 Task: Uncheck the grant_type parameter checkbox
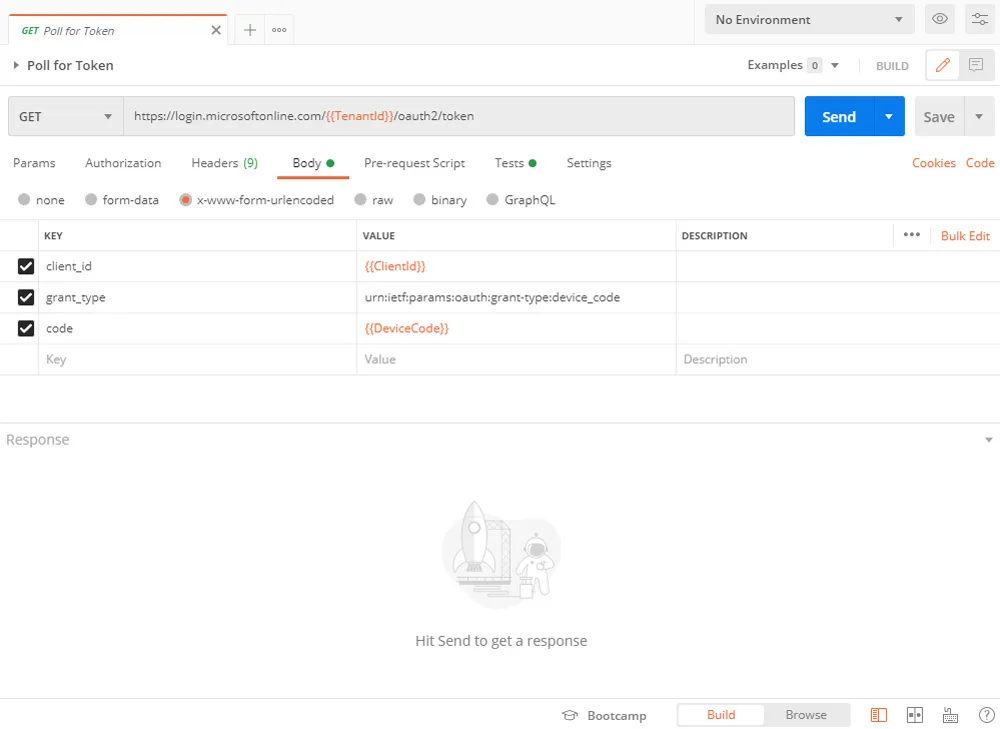click(x=26, y=298)
